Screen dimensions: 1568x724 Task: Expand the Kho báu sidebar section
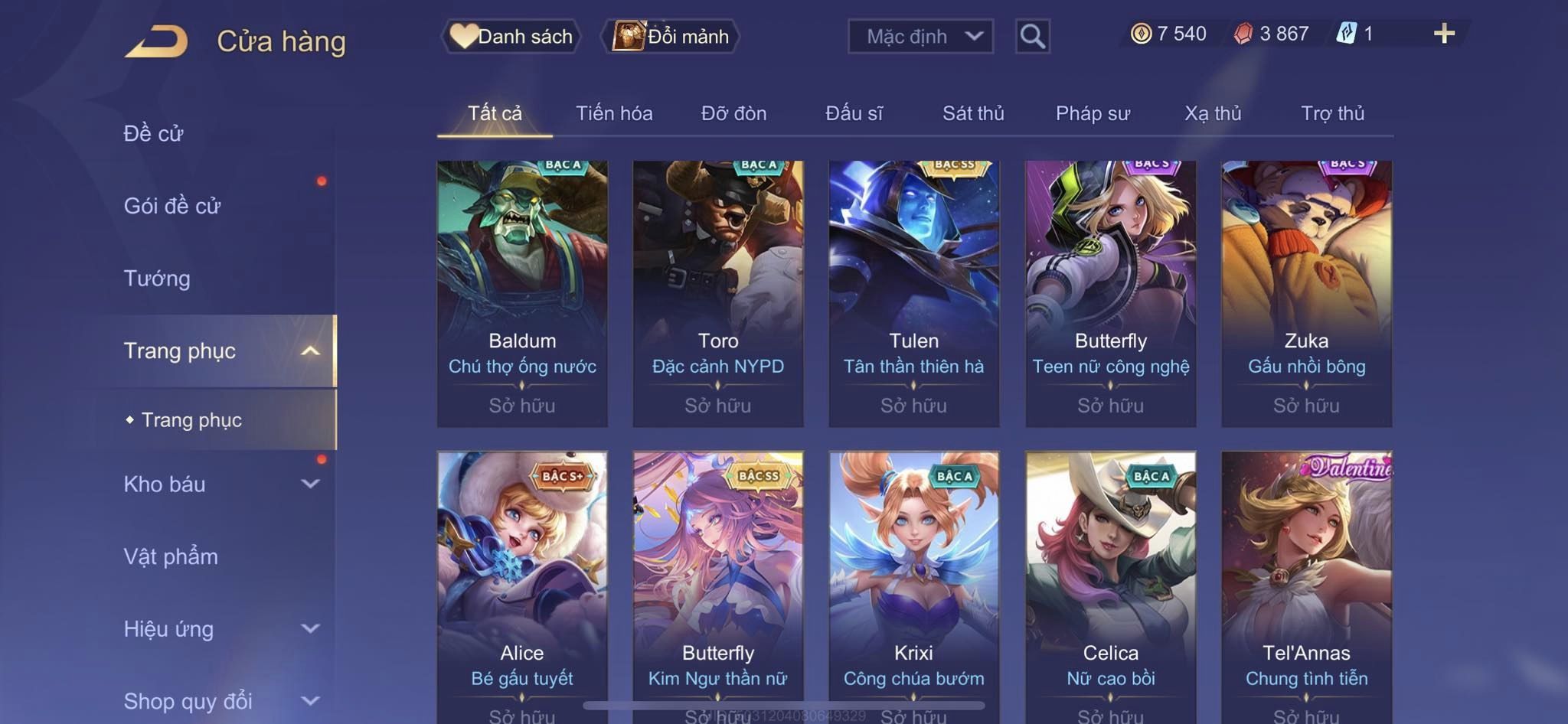[310, 484]
